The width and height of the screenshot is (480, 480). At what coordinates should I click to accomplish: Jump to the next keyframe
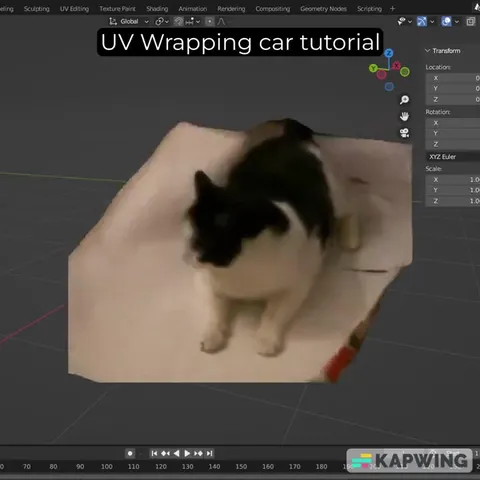[198, 453]
